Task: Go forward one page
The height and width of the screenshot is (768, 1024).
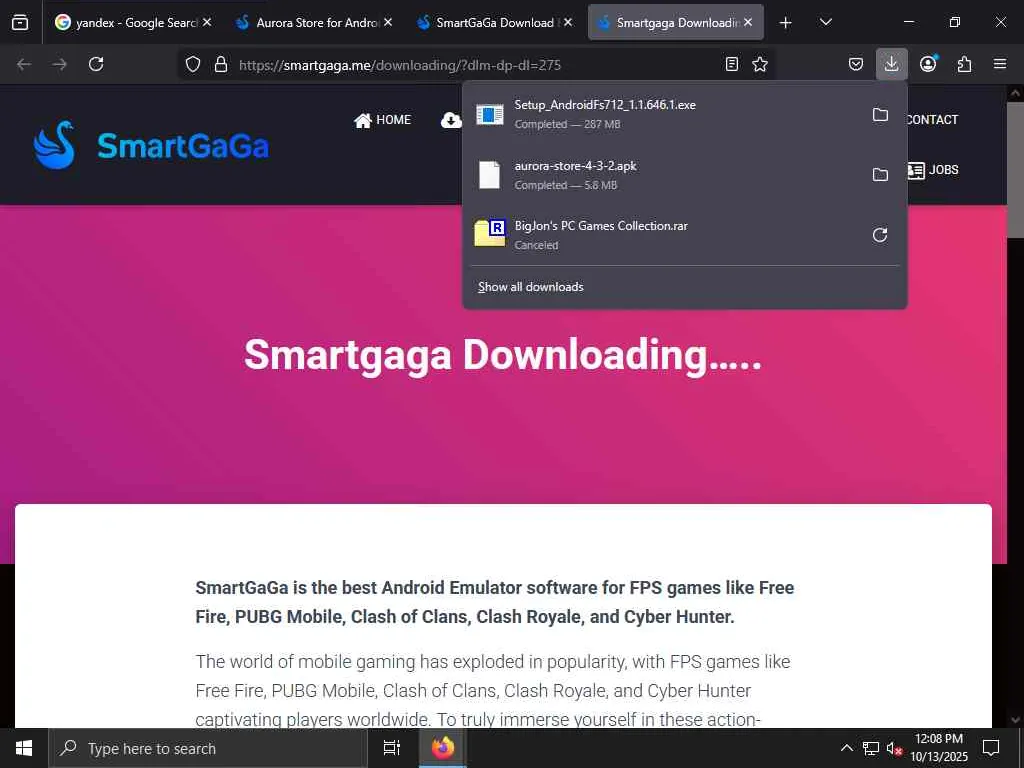Action: (x=59, y=64)
